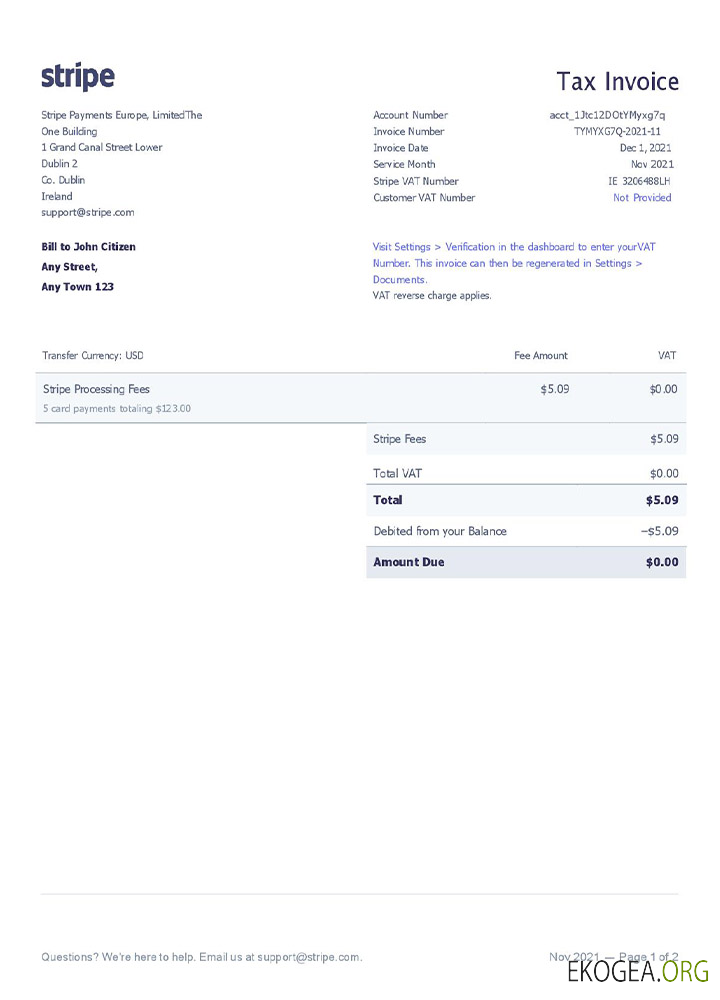
Task: Click the footer support email line
Action: click(202, 957)
